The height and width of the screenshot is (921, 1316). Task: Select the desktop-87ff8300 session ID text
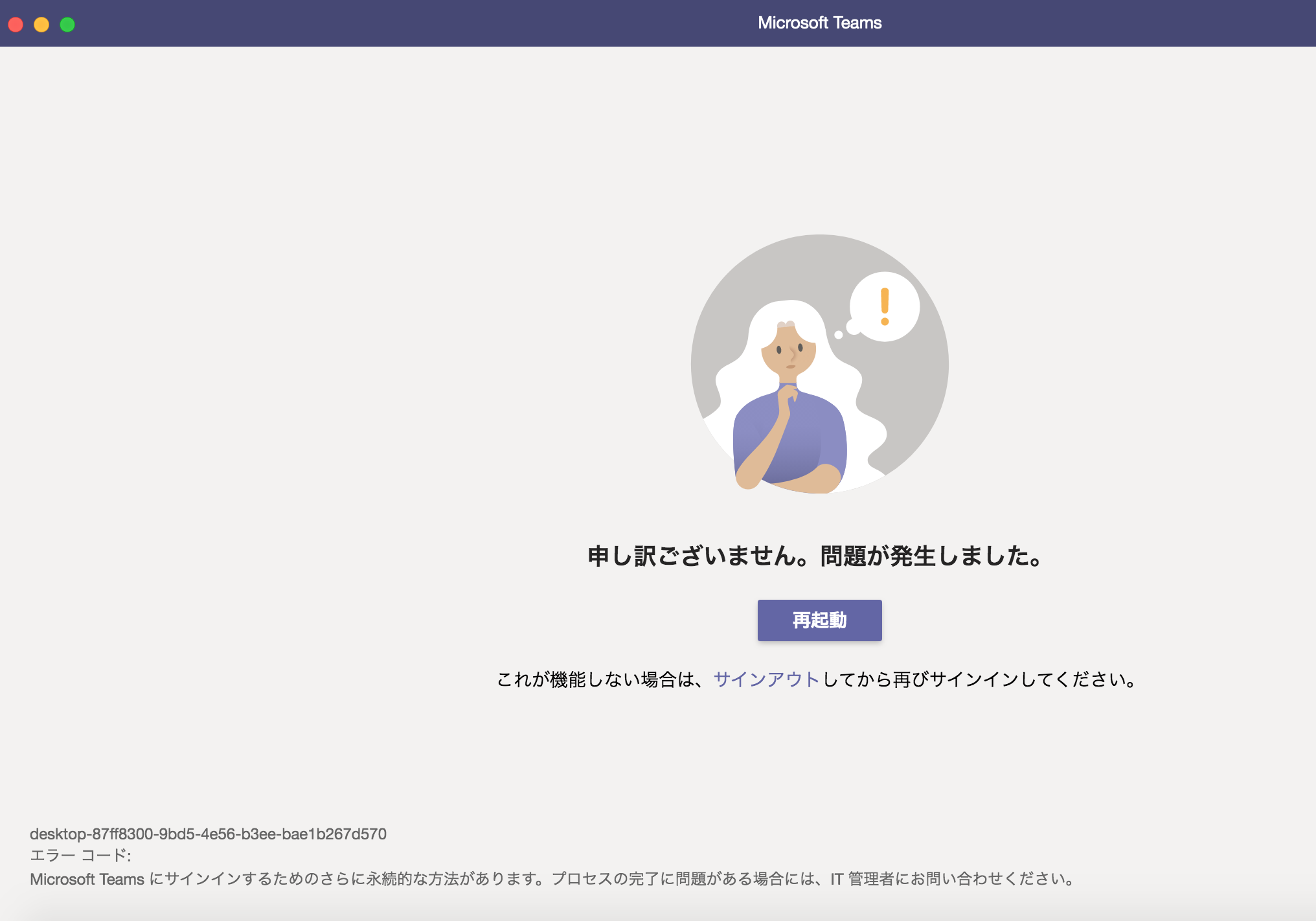coord(208,834)
